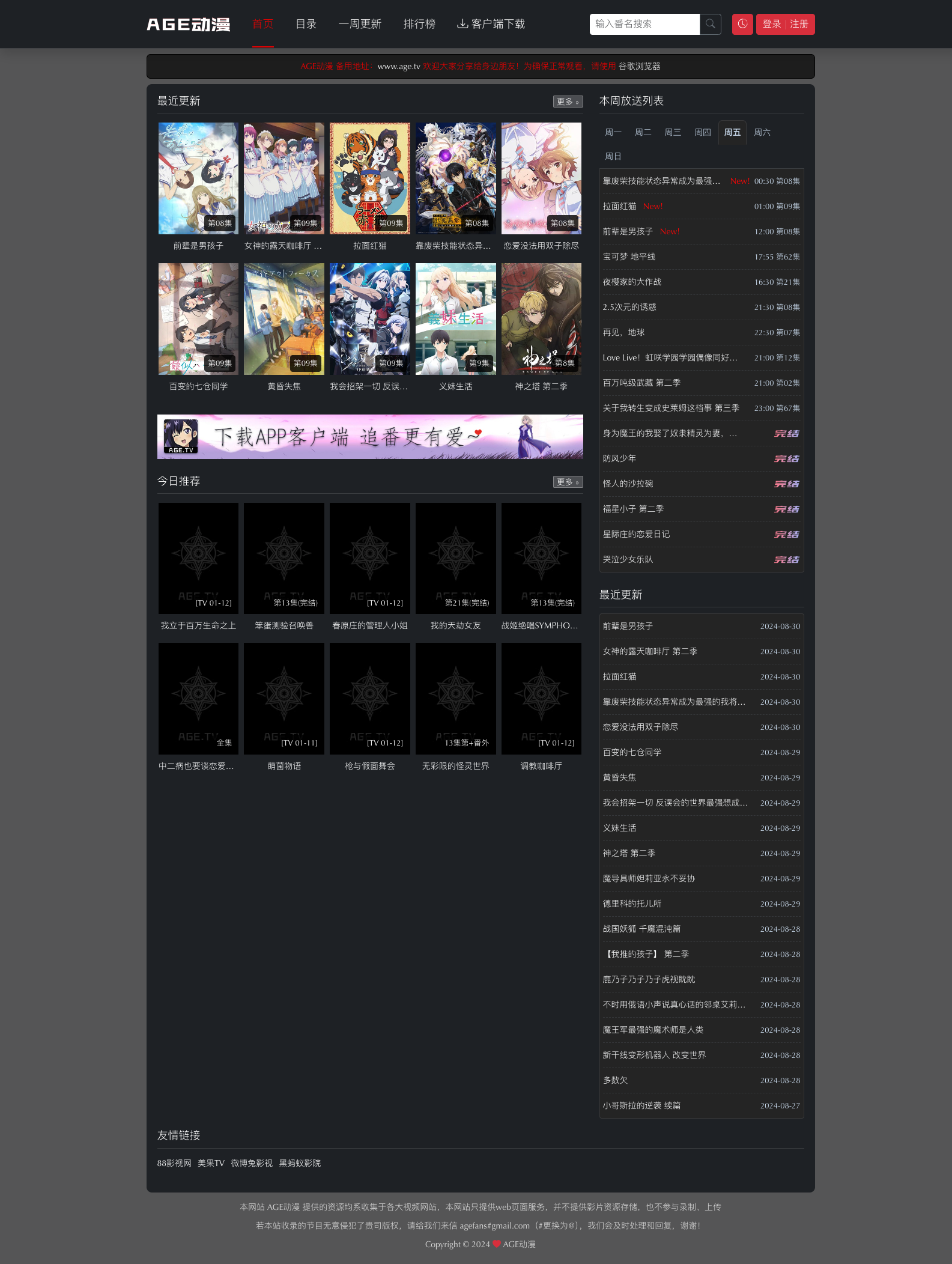The image size is (952, 1264).
Task: Open watch history clock icon
Action: 742,24
